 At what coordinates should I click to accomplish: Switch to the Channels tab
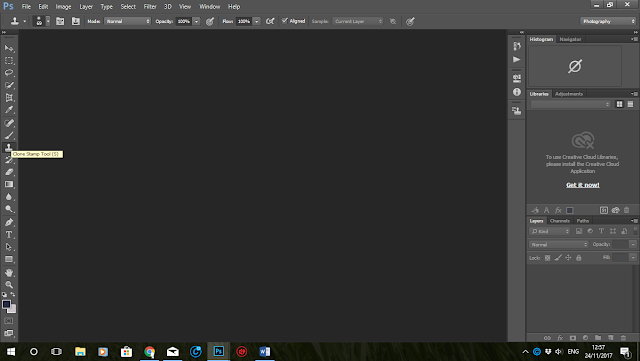click(x=559, y=221)
